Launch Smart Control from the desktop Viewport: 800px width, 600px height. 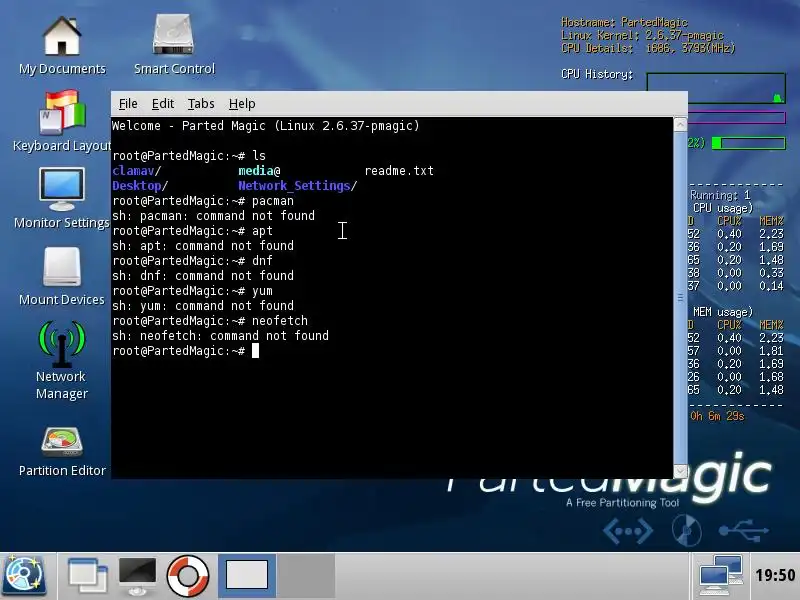coord(174,46)
